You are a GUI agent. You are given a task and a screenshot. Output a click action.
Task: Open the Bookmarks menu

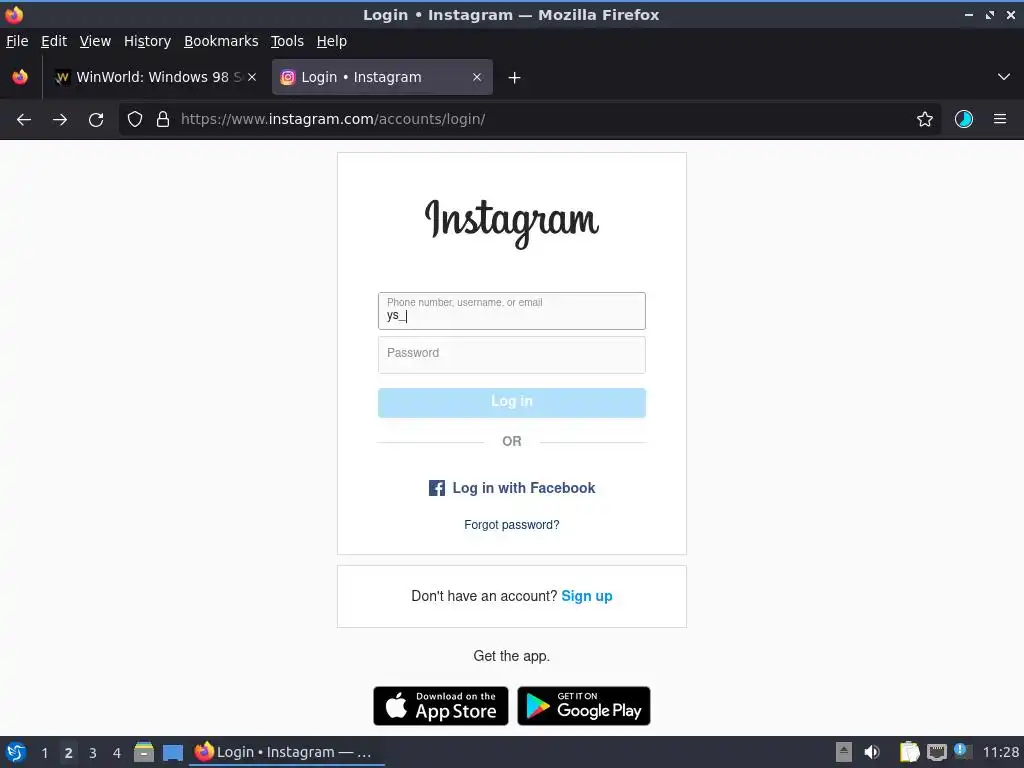point(221,41)
